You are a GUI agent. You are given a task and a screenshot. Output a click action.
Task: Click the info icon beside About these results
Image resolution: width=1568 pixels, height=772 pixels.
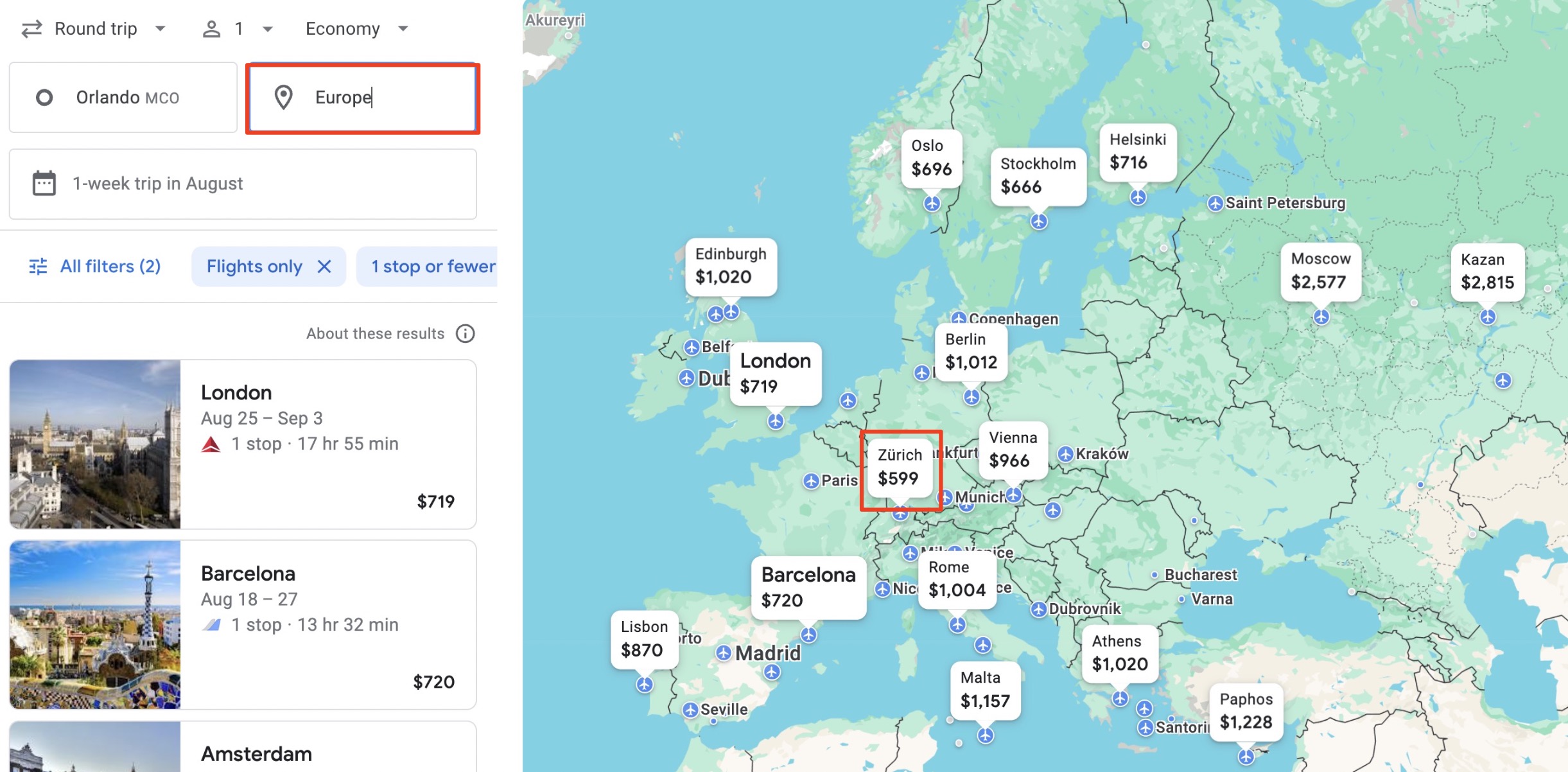[x=465, y=333]
